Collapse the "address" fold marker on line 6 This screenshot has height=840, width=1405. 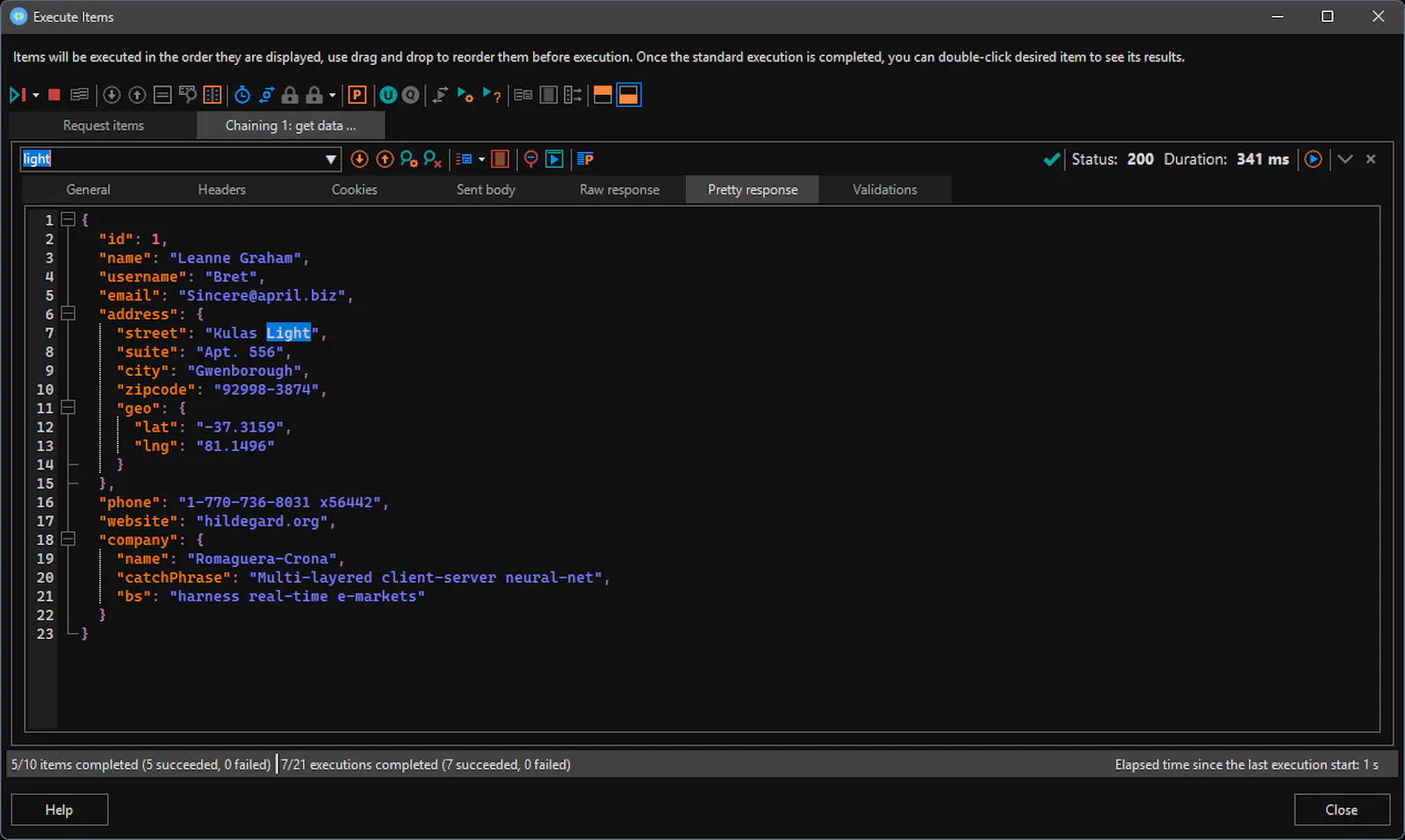pyautogui.click(x=68, y=313)
